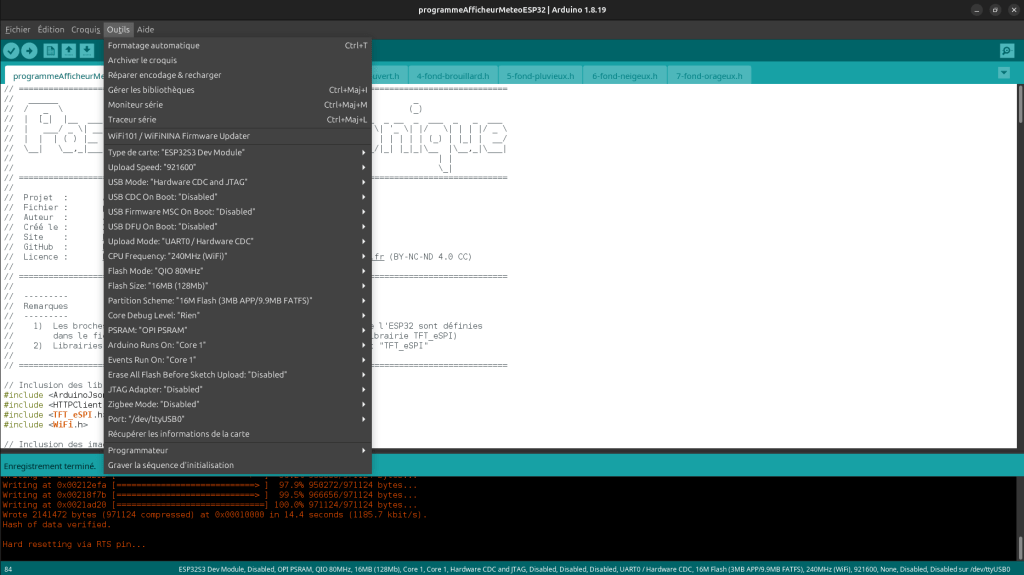Click 'Enregistrement terminé.' status message
This screenshot has width=1024, height=575.
coord(50,466)
